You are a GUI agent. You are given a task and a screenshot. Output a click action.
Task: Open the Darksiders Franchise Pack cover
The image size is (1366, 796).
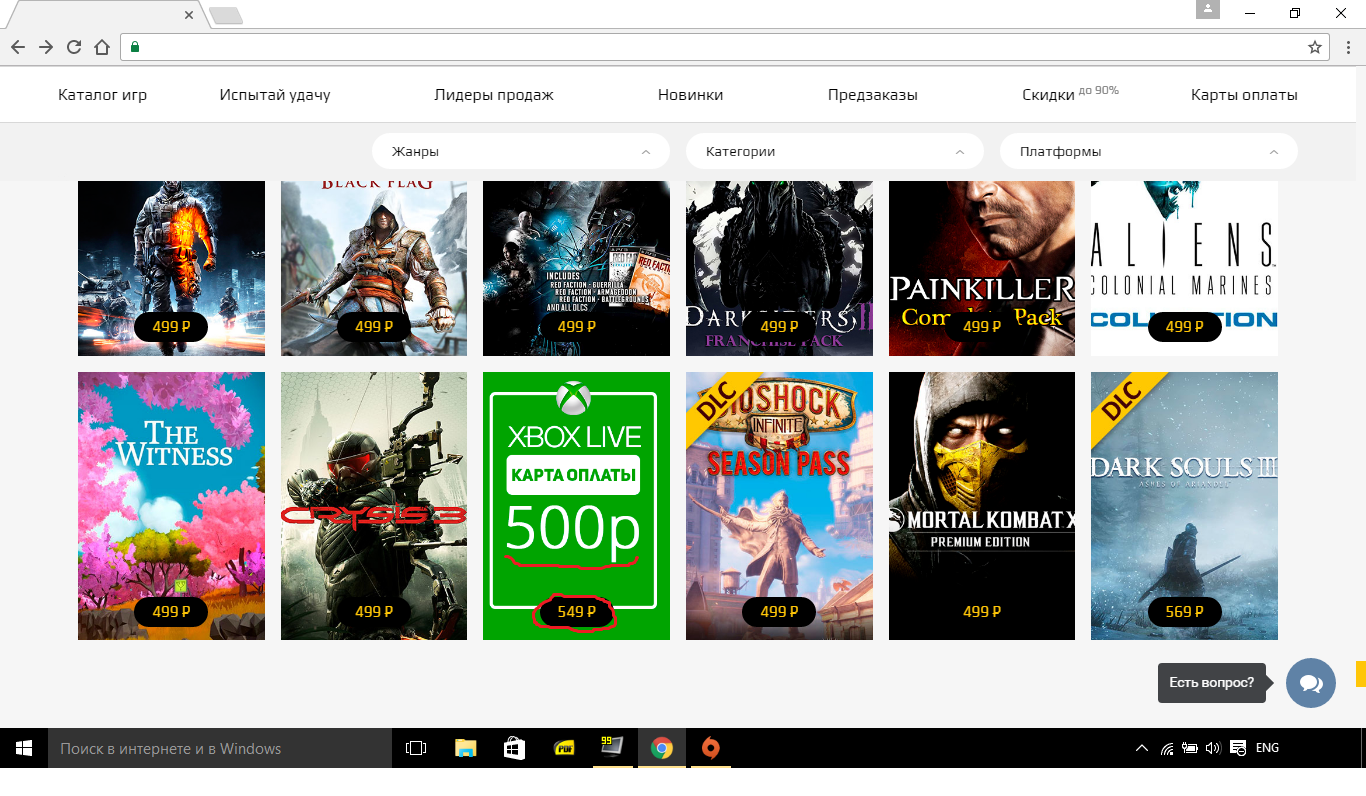pyautogui.click(x=779, y=268)
